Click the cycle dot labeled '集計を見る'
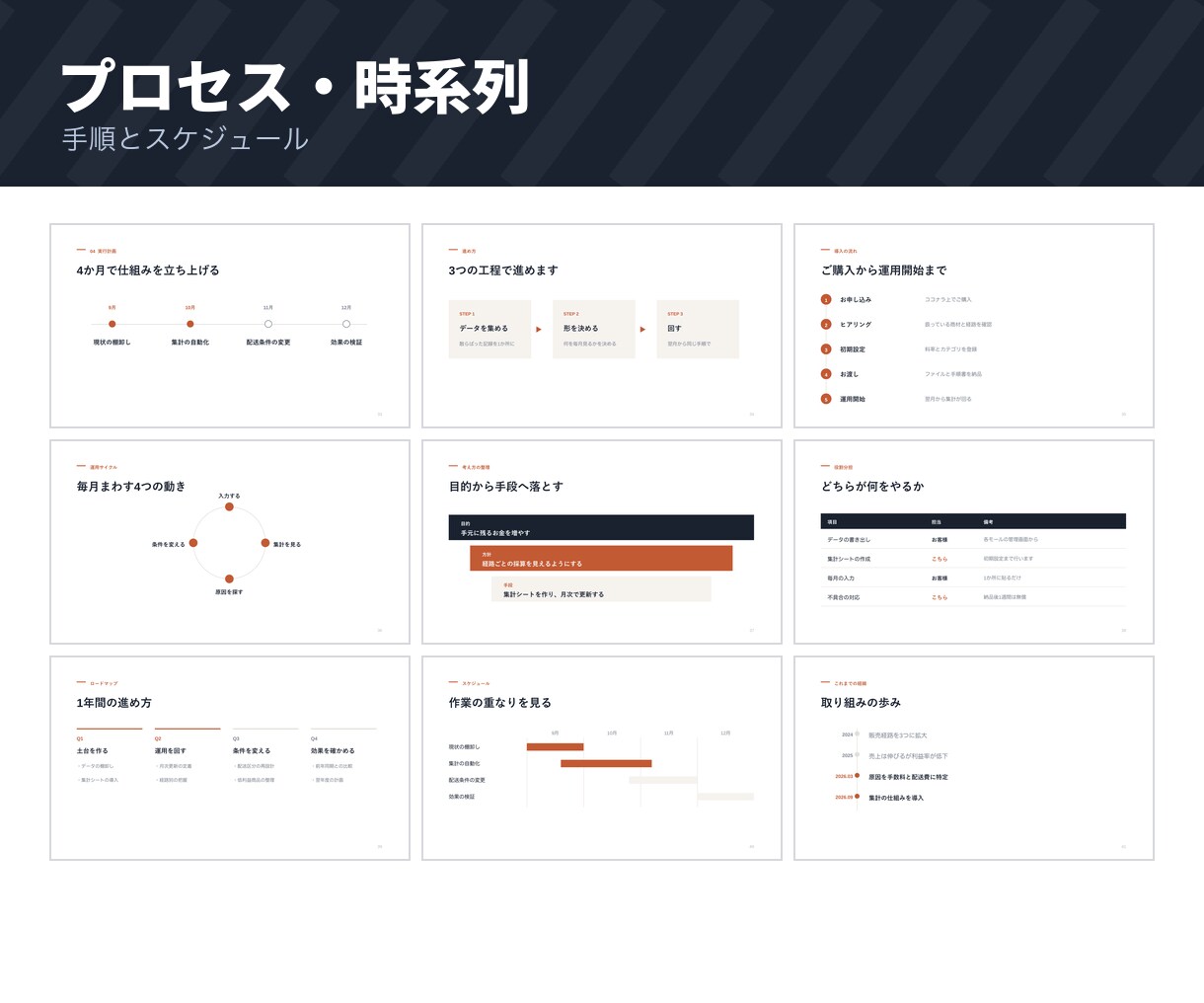Screen dimensions: 1204x1003 pos(265,543)
